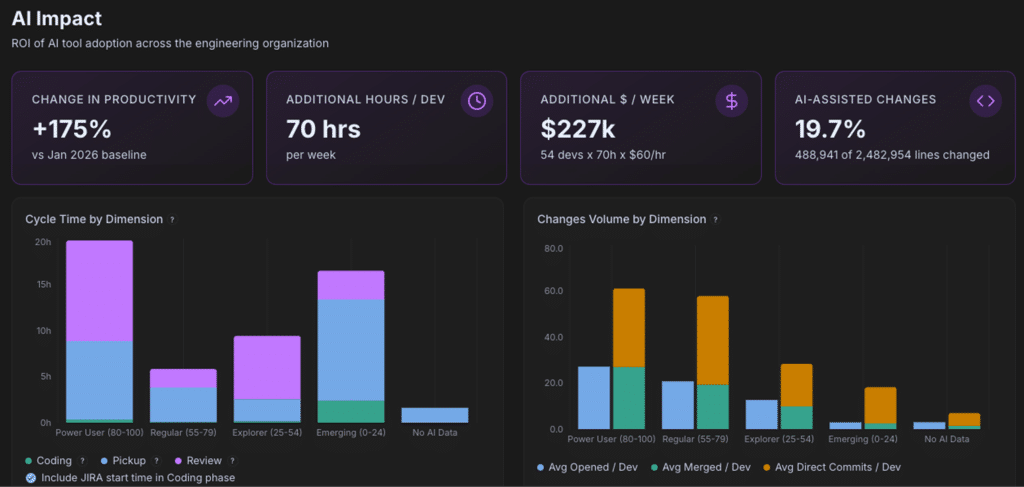This screenshot has width=1024, height=487.
Task: Toggle Include JIRA start time in Coding phase
Action: [131, 478]
